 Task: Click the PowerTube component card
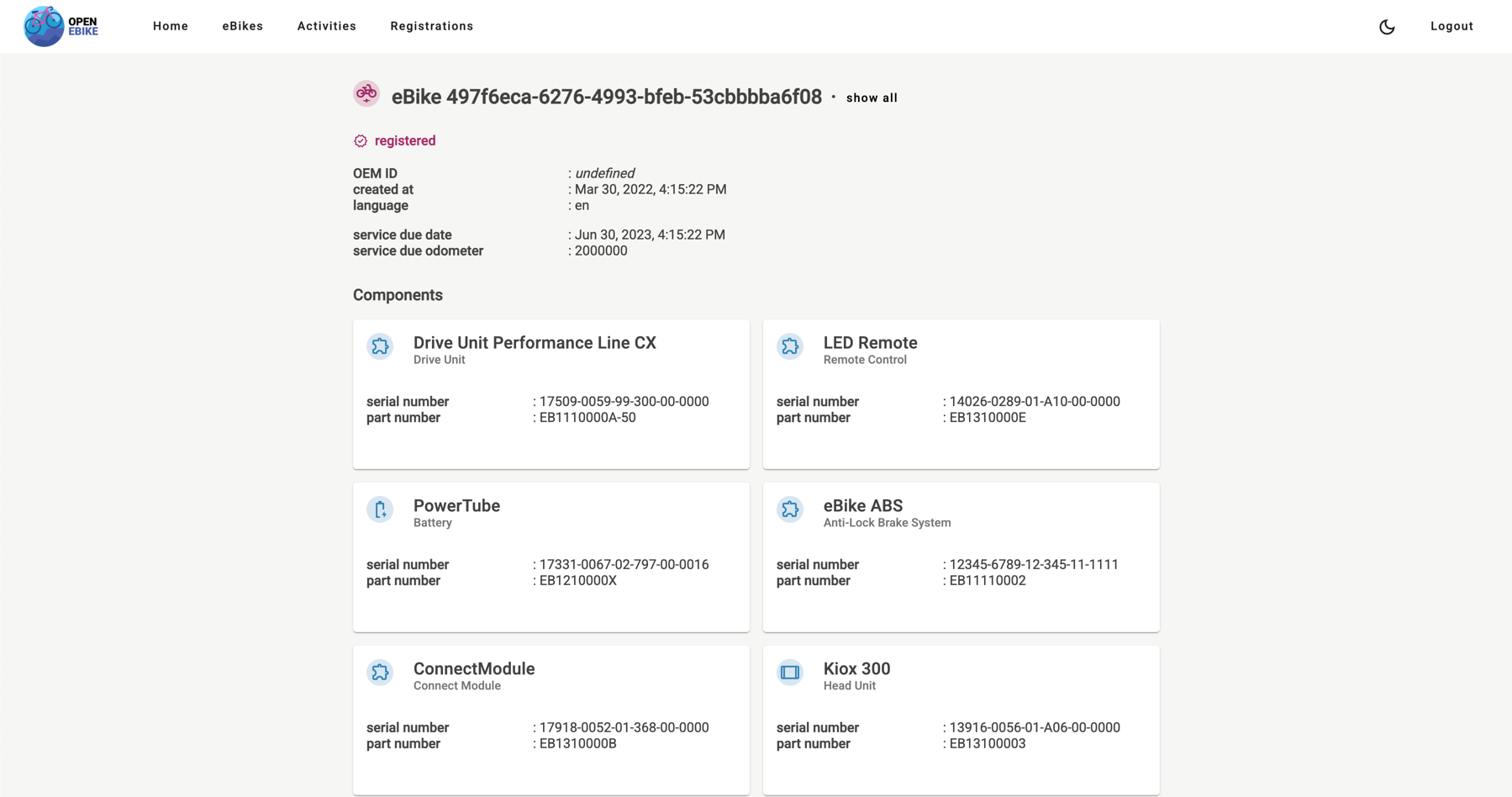[551, 557]
